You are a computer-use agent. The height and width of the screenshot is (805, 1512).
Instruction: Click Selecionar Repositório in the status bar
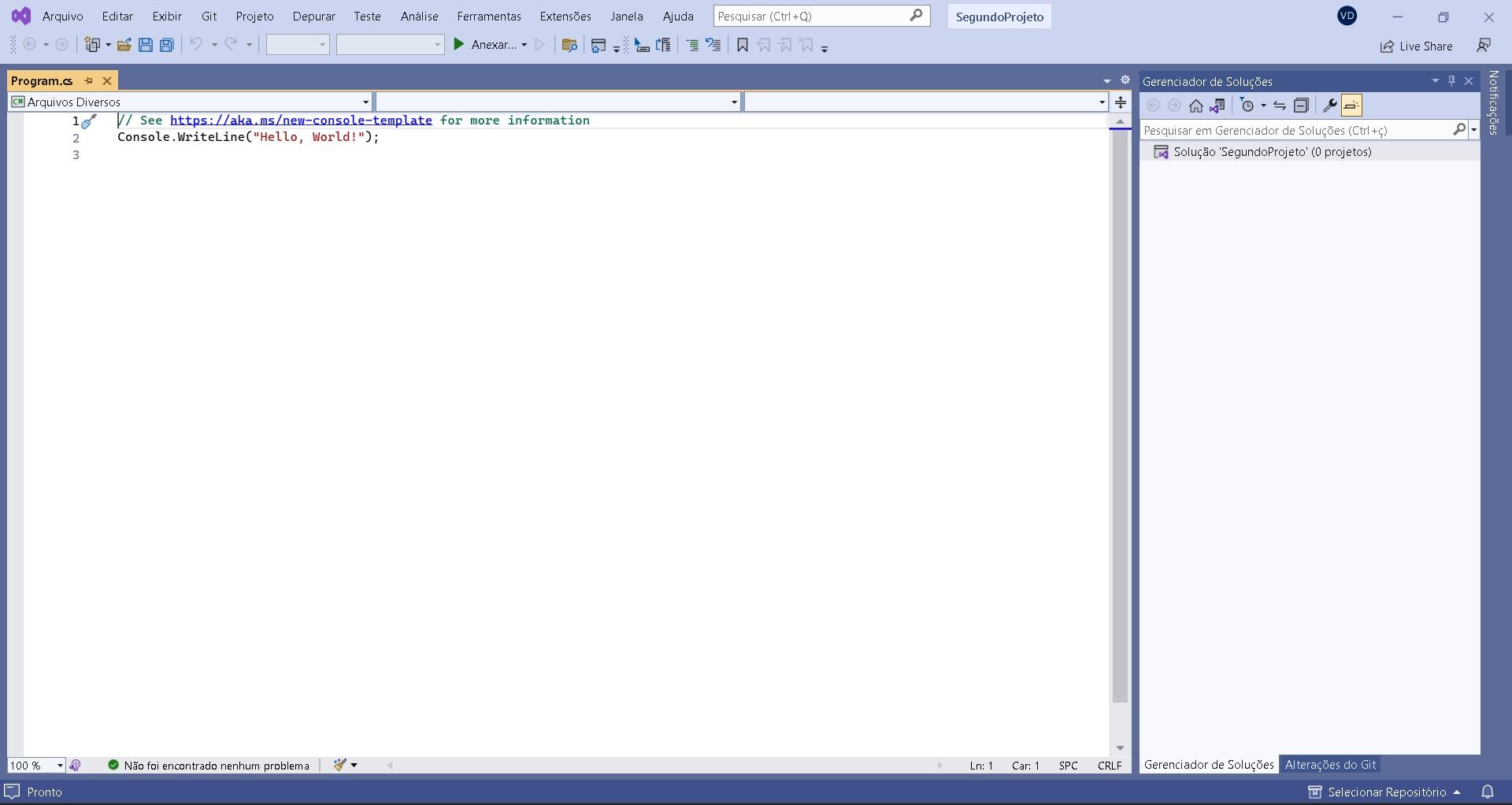[x=1384, y=792]
